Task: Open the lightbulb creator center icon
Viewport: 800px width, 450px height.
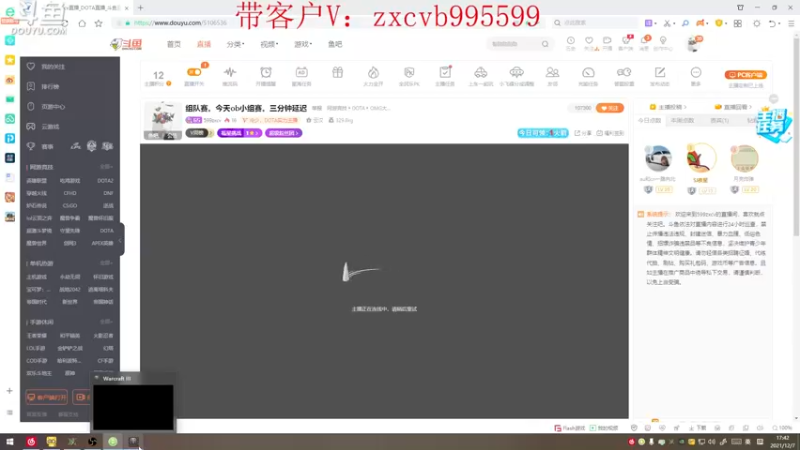Action: point(663,41)
